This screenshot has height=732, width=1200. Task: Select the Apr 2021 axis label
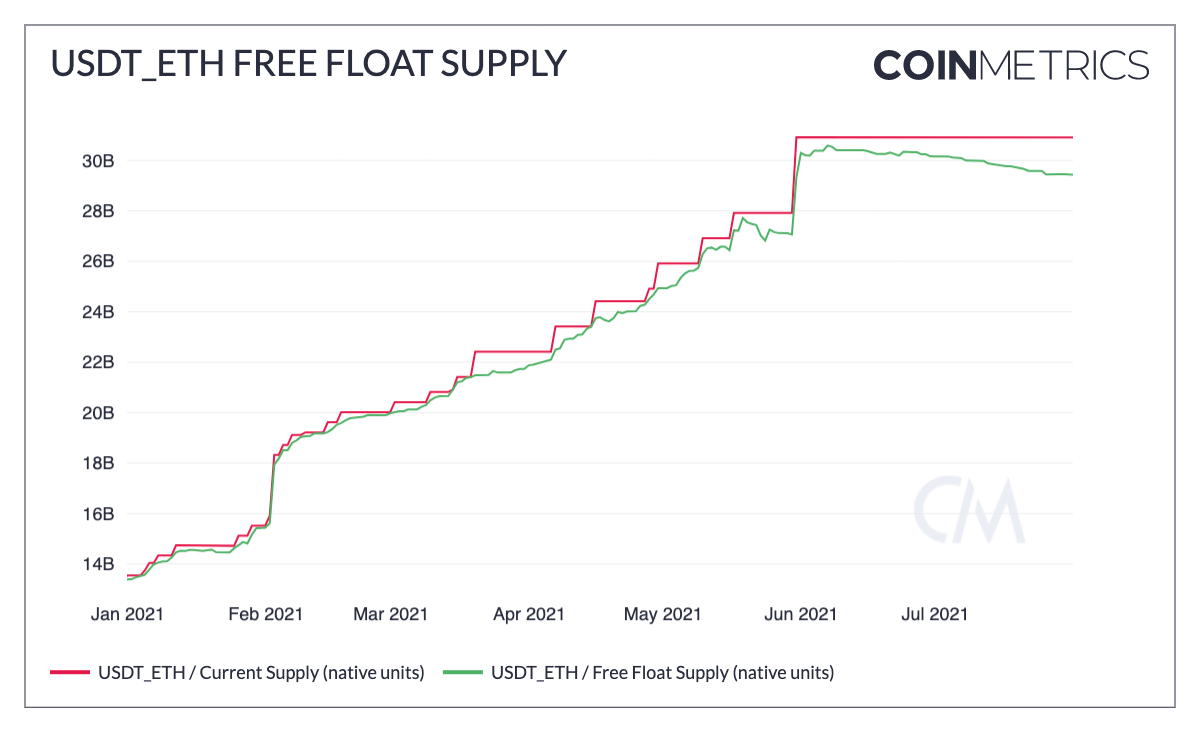click(528, 613)
